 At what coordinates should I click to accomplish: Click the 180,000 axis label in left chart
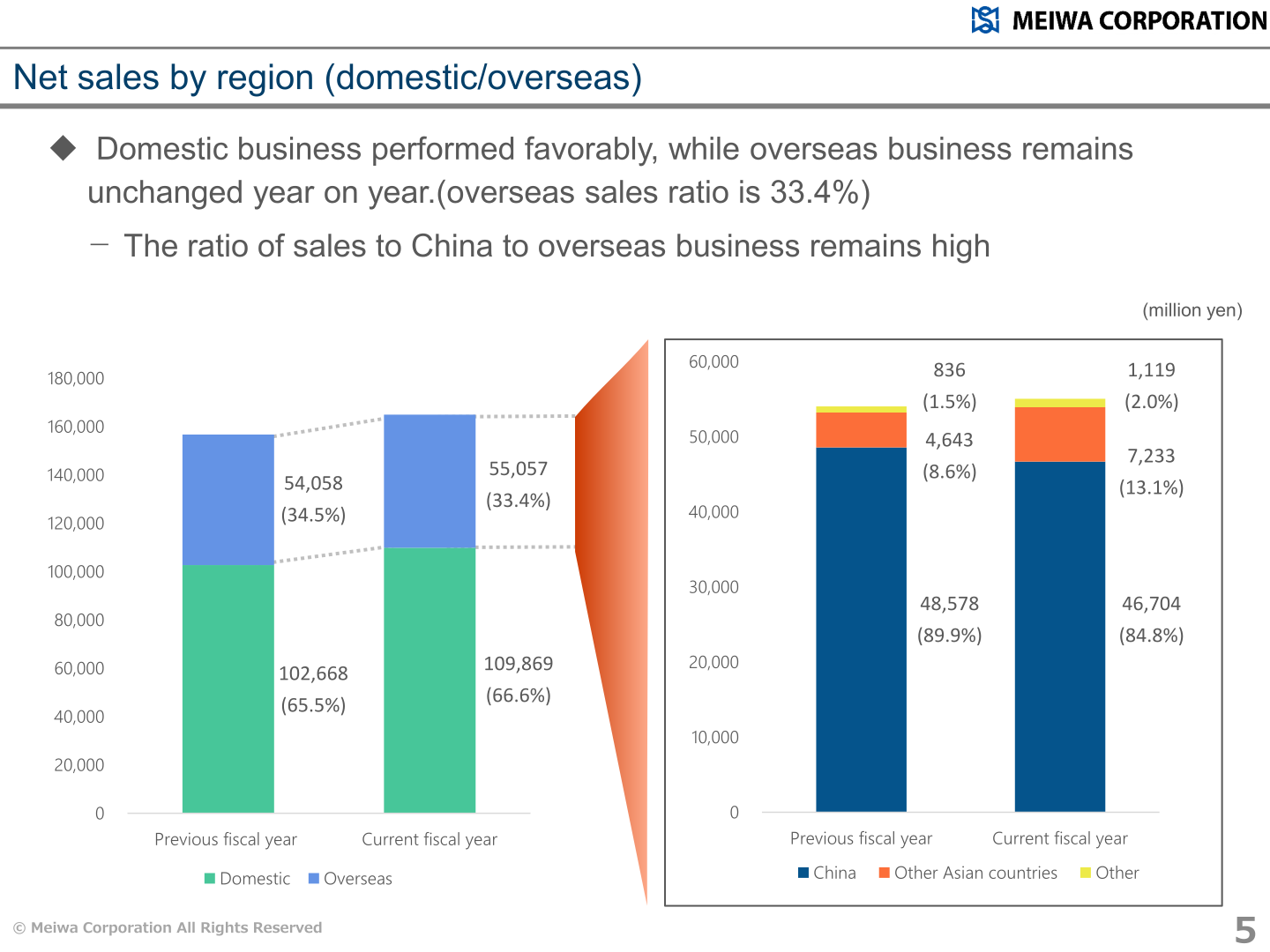[x=76, y=378]
